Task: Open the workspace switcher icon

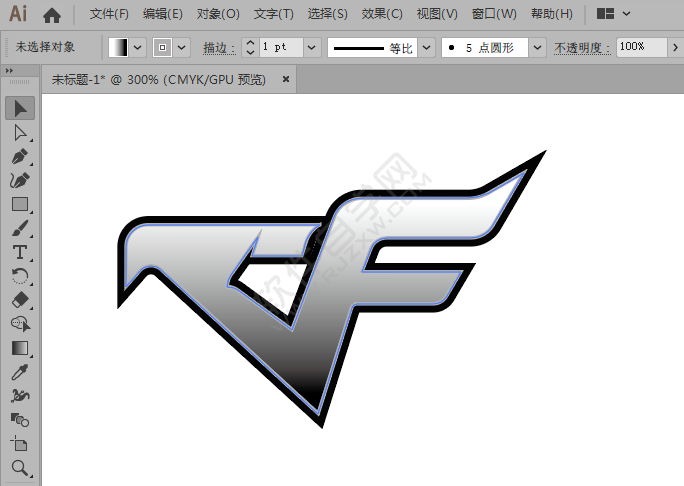Action: click(x=605, y=14)
